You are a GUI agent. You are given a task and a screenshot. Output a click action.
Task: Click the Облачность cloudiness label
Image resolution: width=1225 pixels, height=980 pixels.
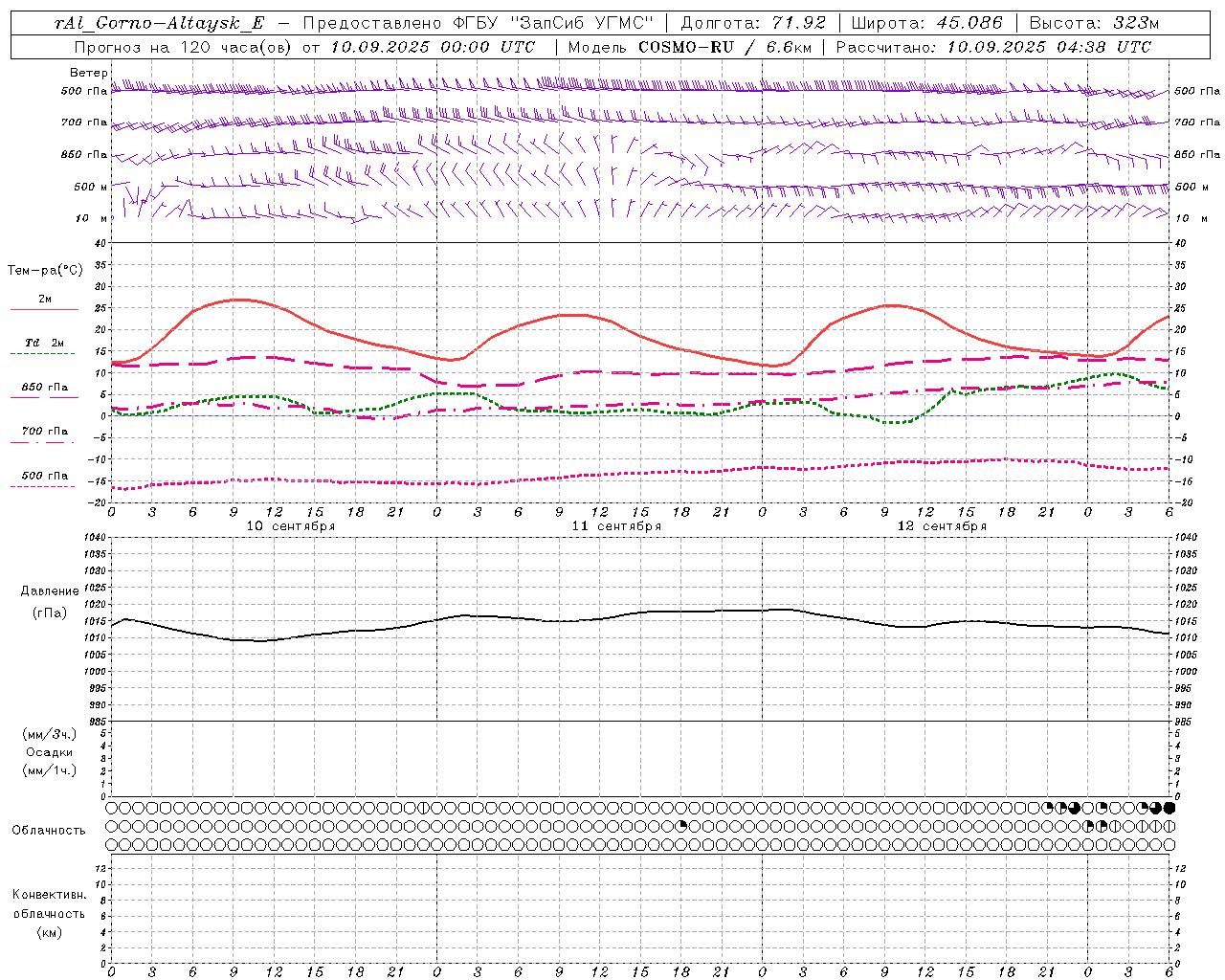(49, 831)
